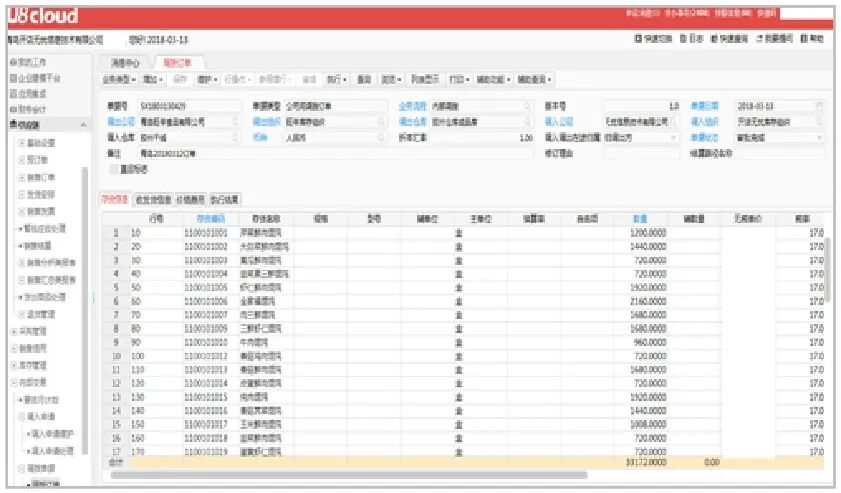
Task: Switch to the 收发货信息 sub-tab
Action: [x=153, y=200]
